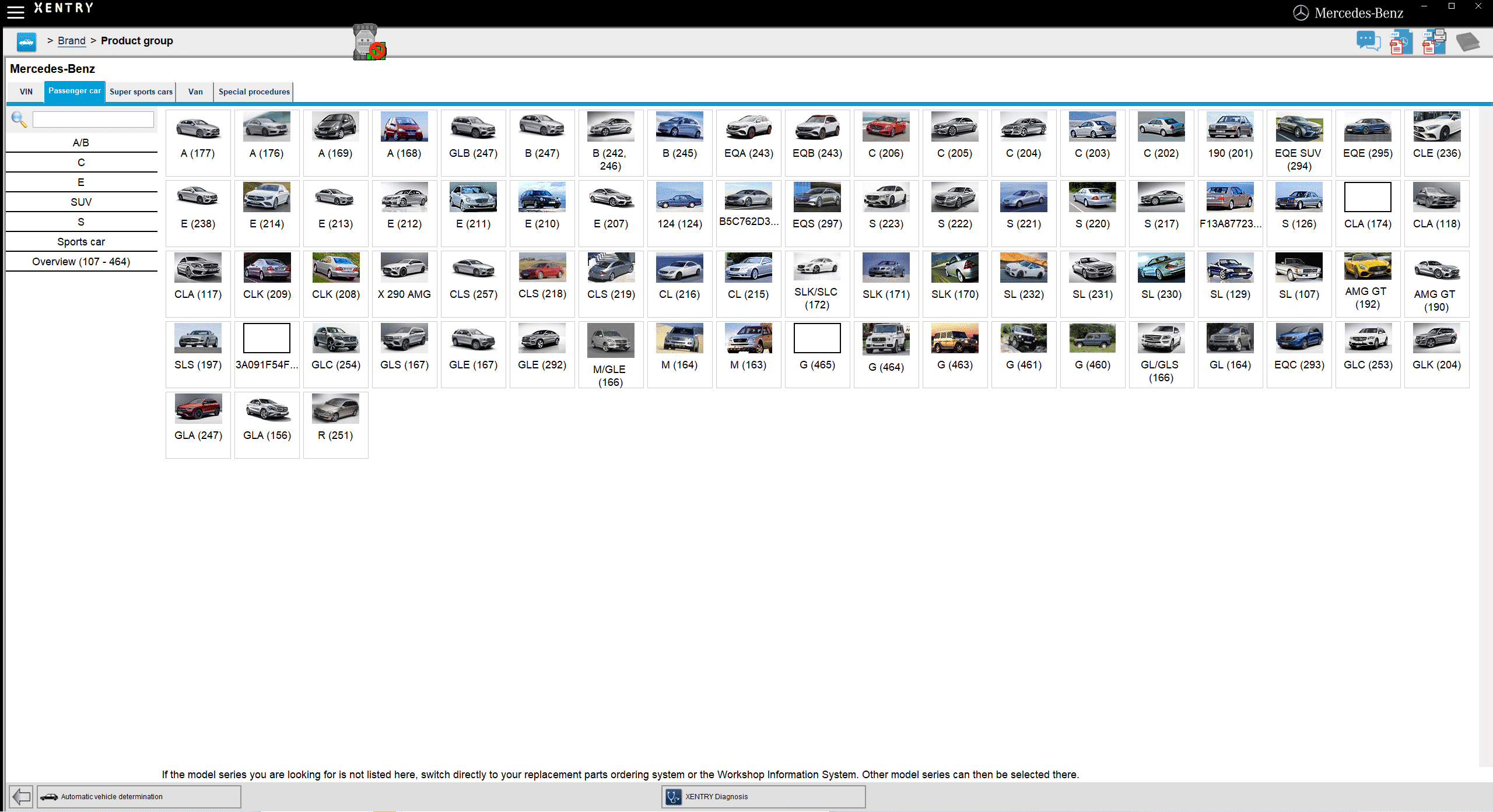Select the 124 (124) model tile
Screen dimensions: 1493x812
point(680,213)
